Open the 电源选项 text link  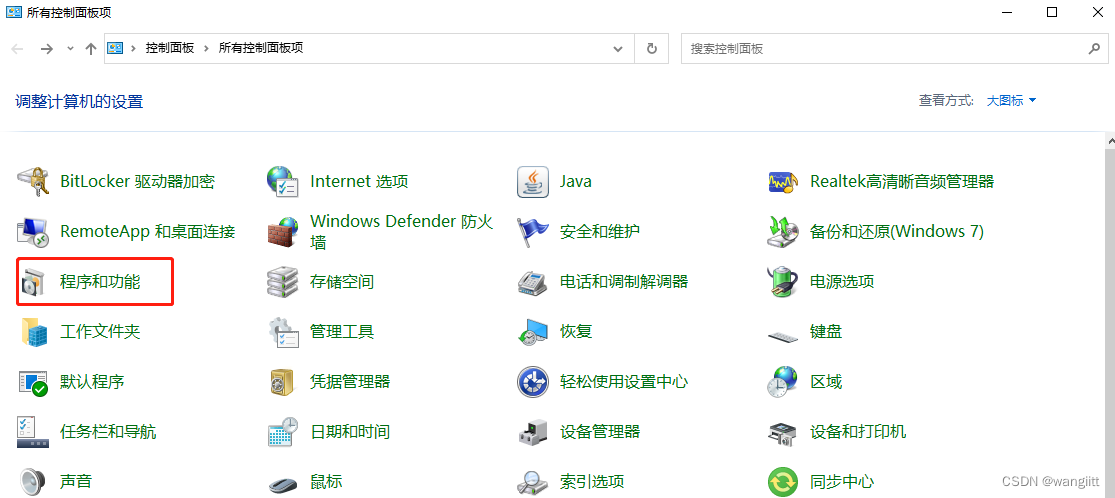pyautogui.click(x=842, y=282)
